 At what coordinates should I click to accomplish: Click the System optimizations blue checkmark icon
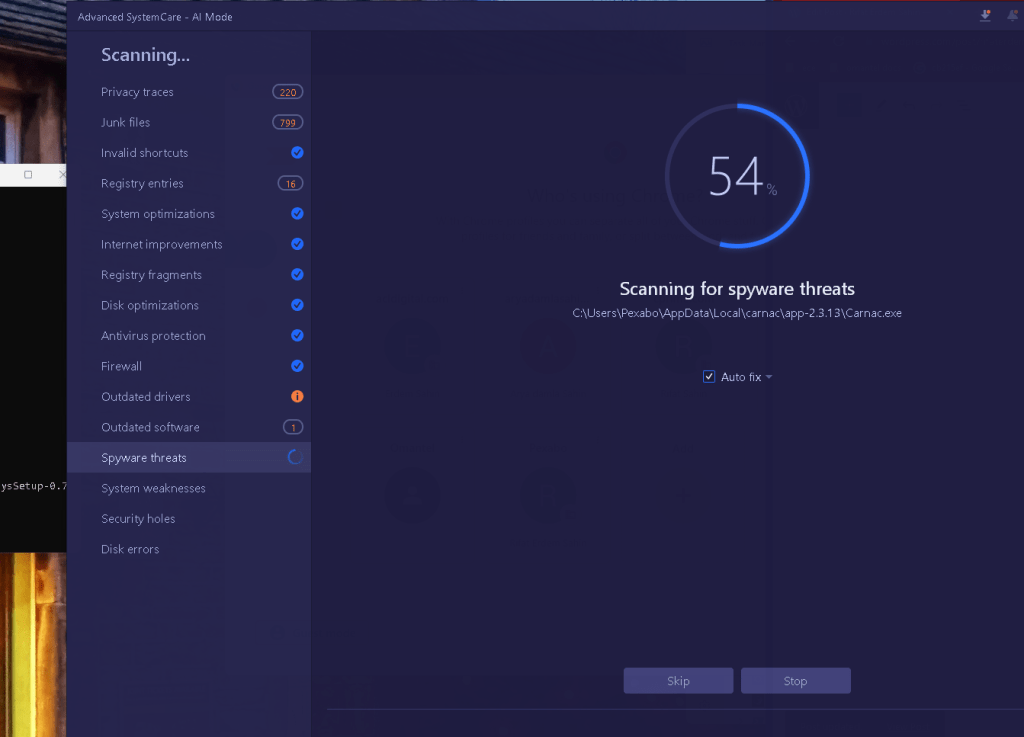point(297,213)
